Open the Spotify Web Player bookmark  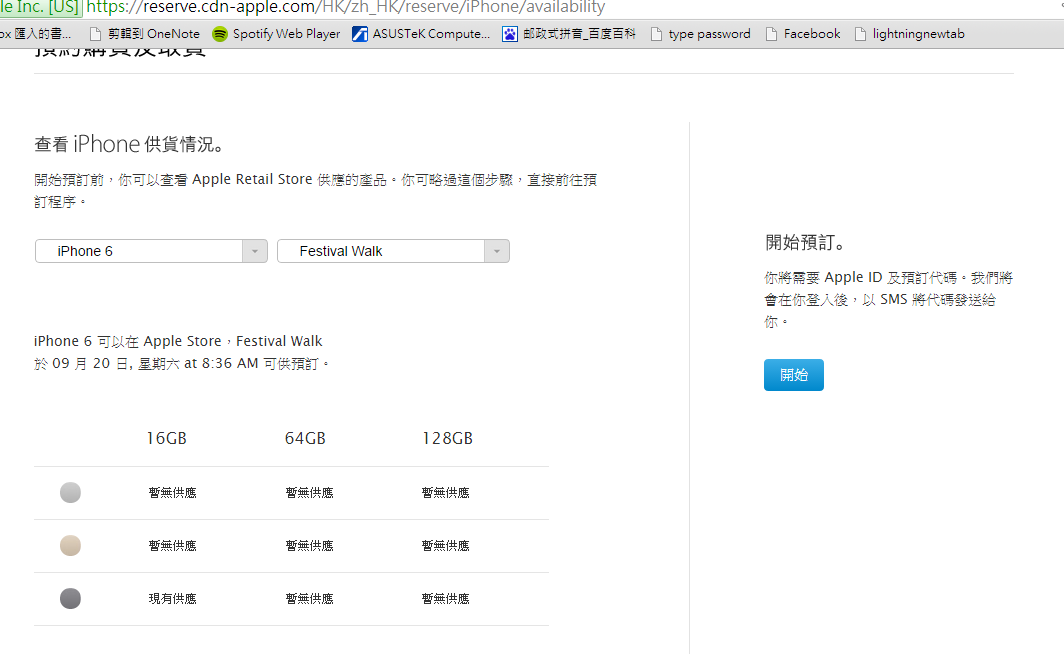pos(276,34)
